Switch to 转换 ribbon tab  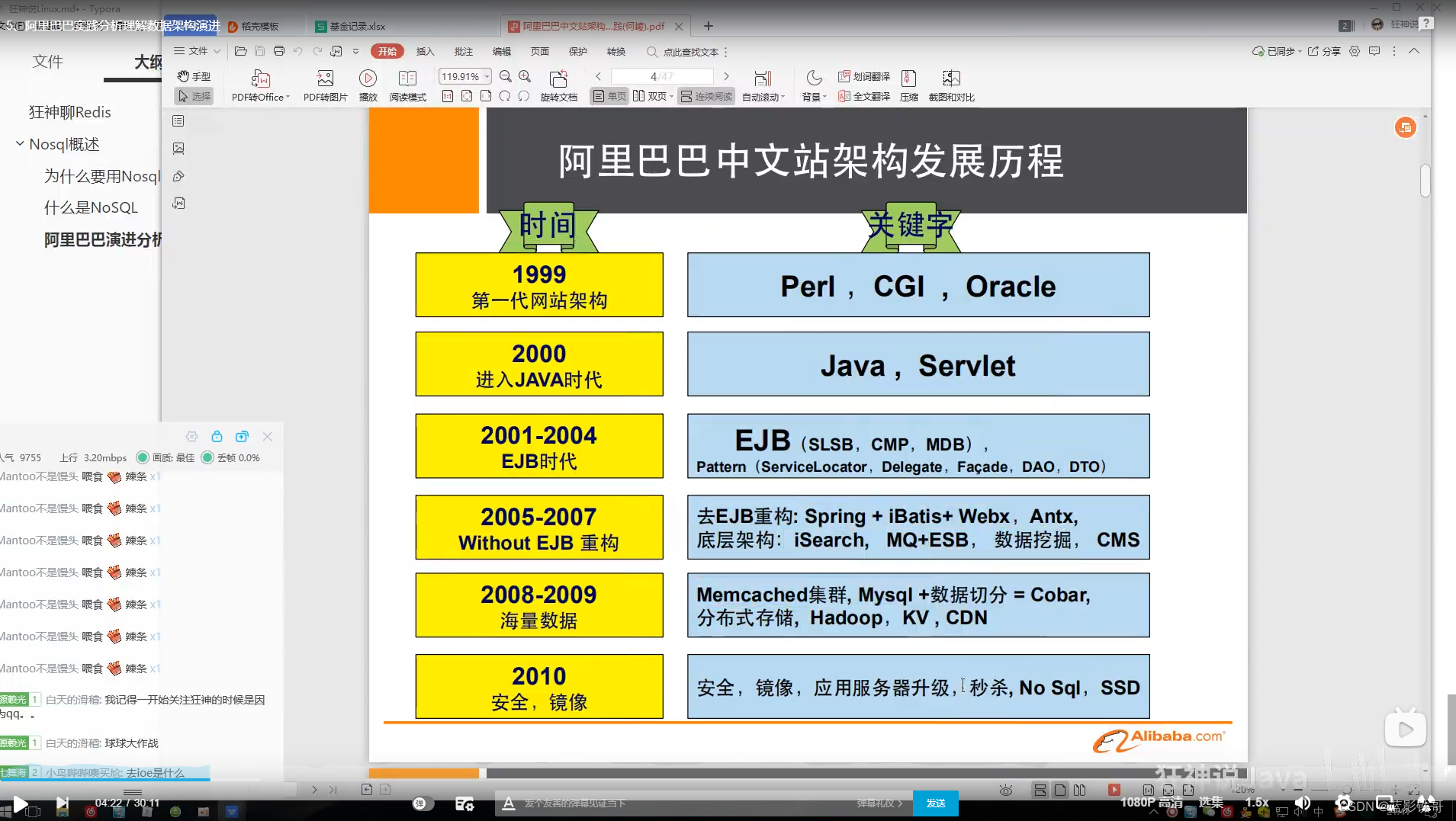coord(616,51)
